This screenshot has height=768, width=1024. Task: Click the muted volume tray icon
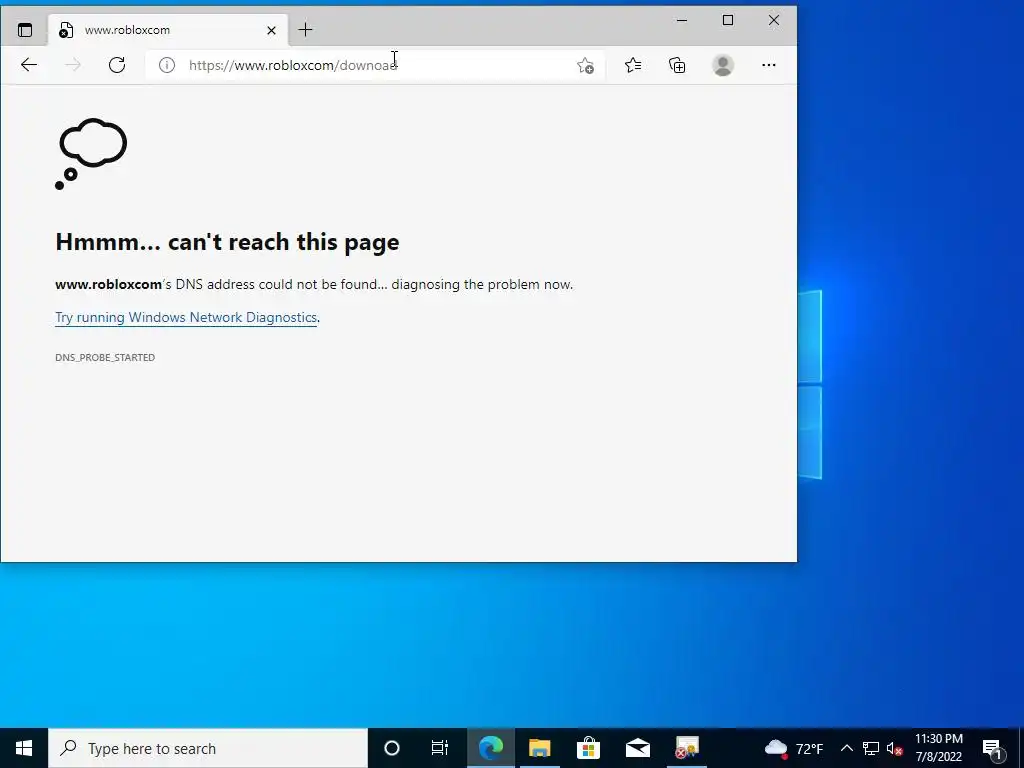point(894,748)
